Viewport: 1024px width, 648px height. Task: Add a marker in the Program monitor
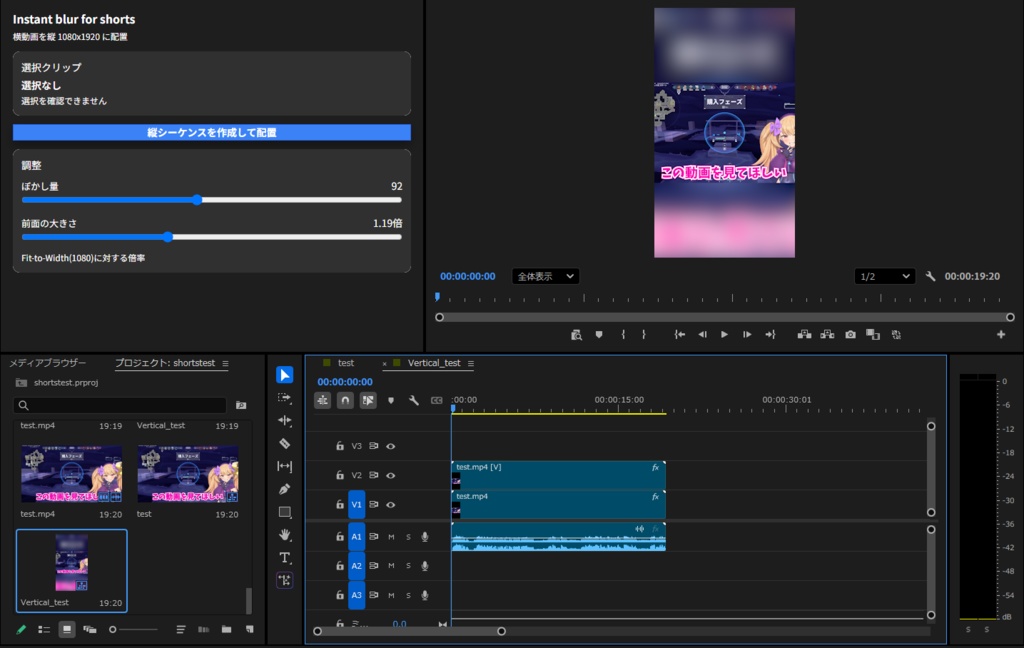pyautogui.click(x=598, y=334)
